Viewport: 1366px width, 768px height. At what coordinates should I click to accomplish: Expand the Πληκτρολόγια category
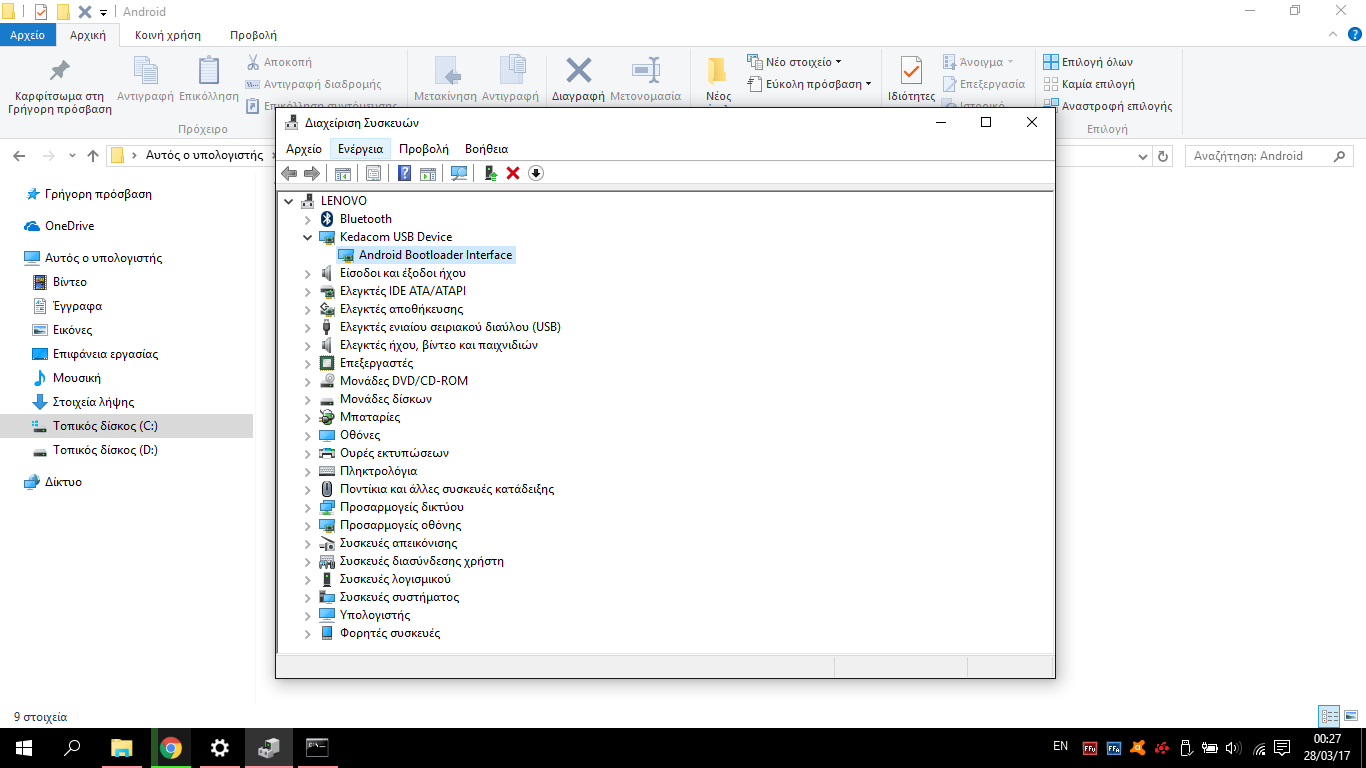point(308,471)
